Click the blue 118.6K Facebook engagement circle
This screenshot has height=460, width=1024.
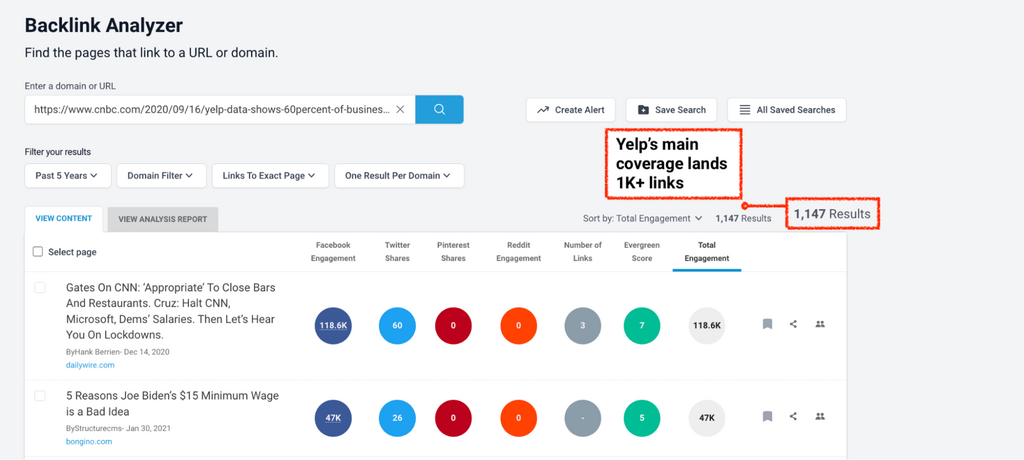pos(333,325)
